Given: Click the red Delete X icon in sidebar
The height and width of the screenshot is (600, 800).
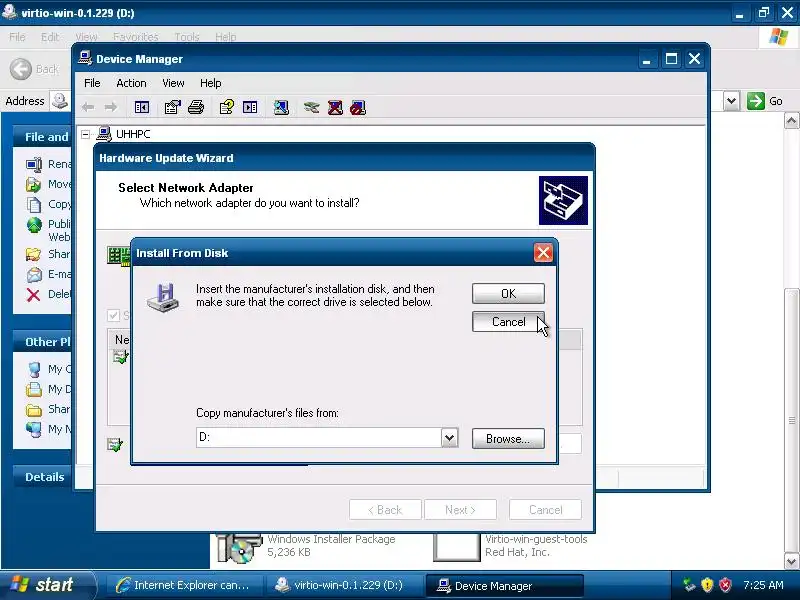Looking at the screenshot, I should (34, 295).
